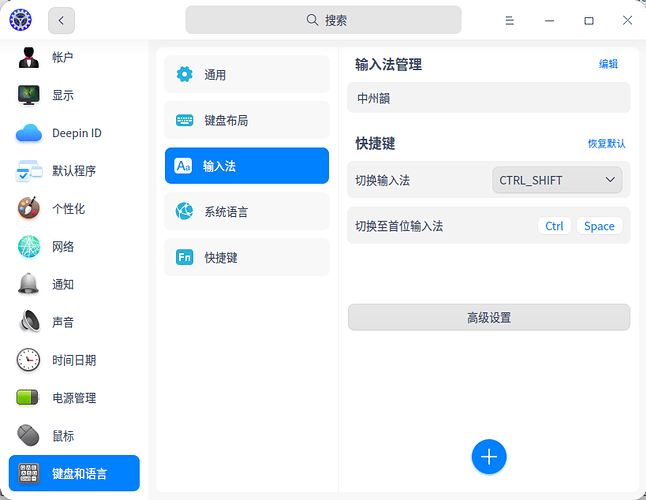The width and height of the screenshot is (646, 500).
Task: Open the 默认程序 default apps icon
Action: (x=28, y=171)
